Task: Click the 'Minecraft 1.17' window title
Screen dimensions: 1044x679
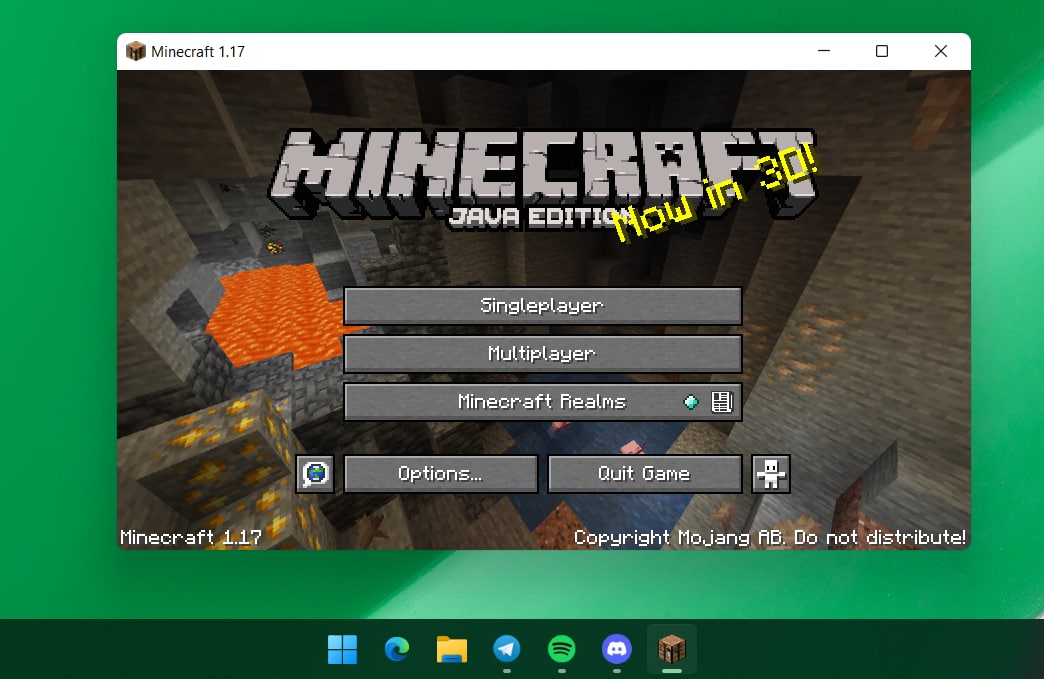Action: (198, 52)
